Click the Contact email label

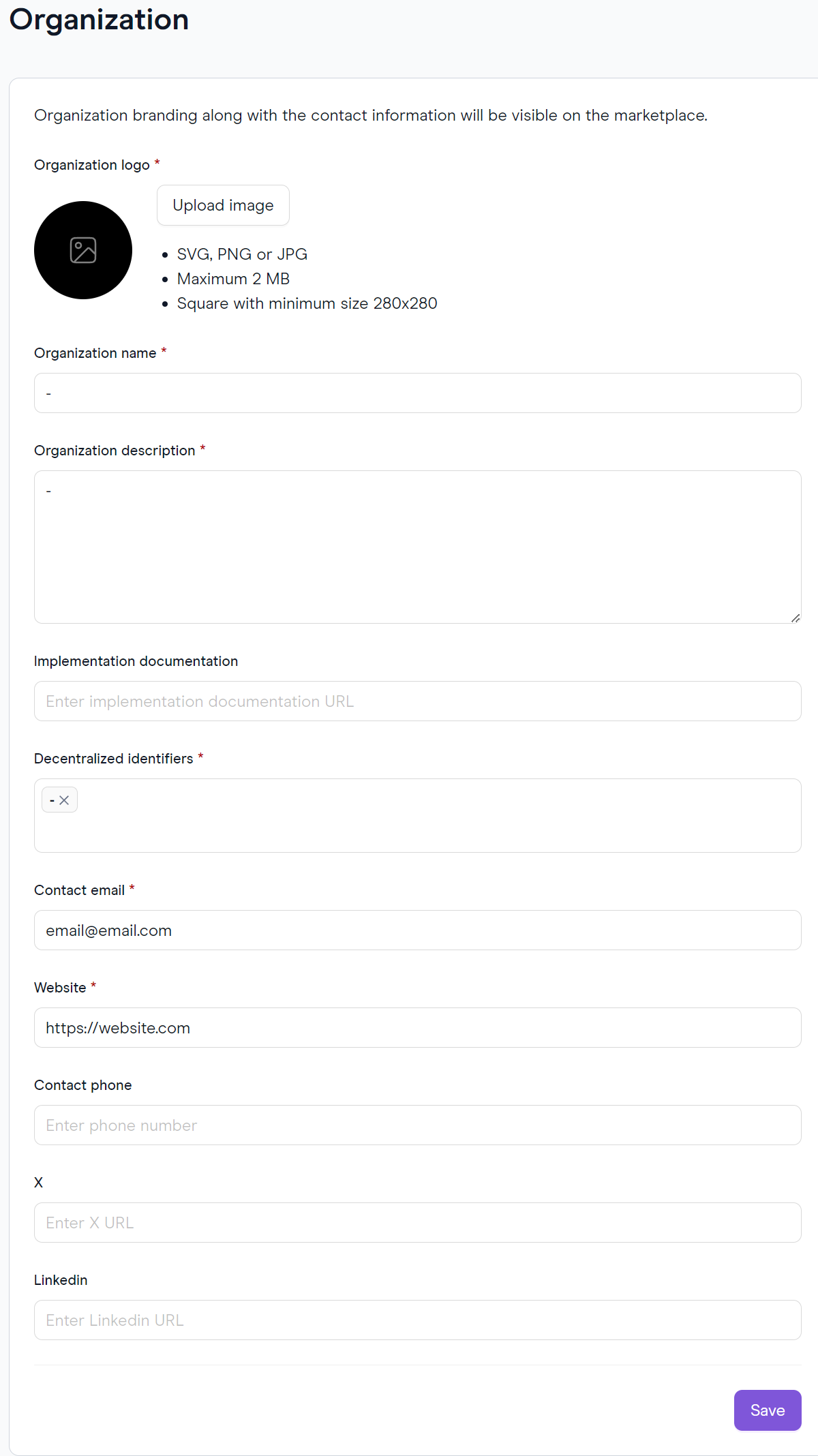(79, 890)
